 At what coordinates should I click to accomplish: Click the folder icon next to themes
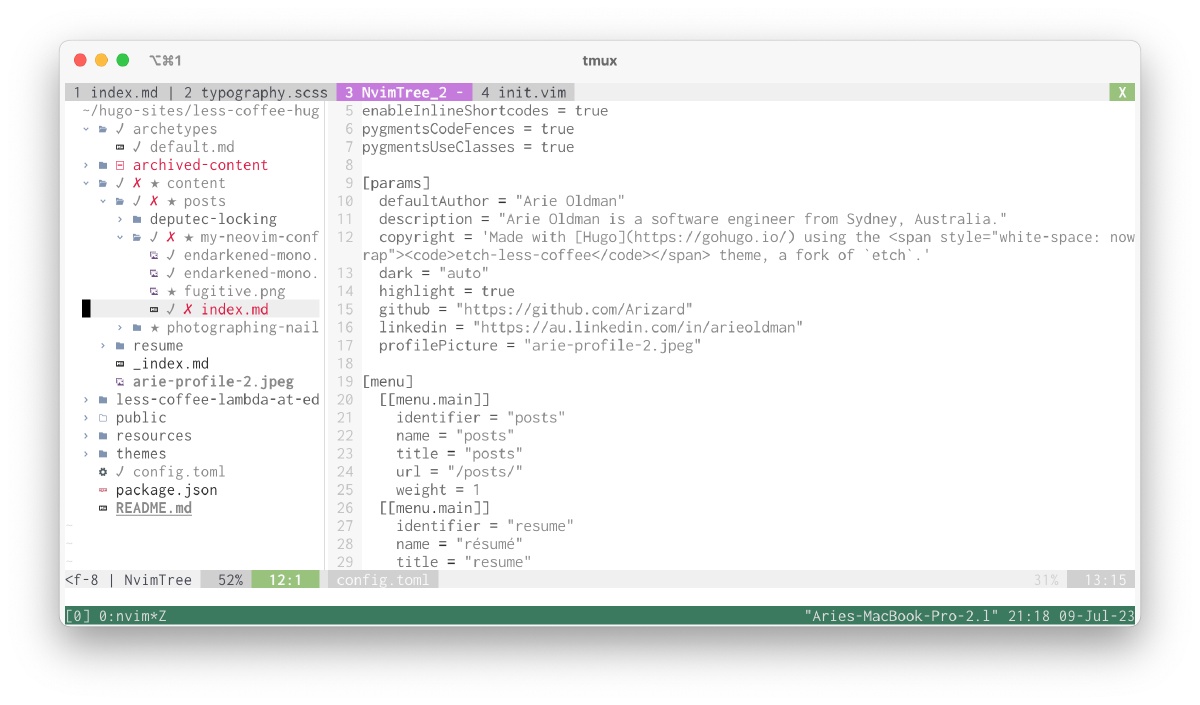tap(103, 454)
